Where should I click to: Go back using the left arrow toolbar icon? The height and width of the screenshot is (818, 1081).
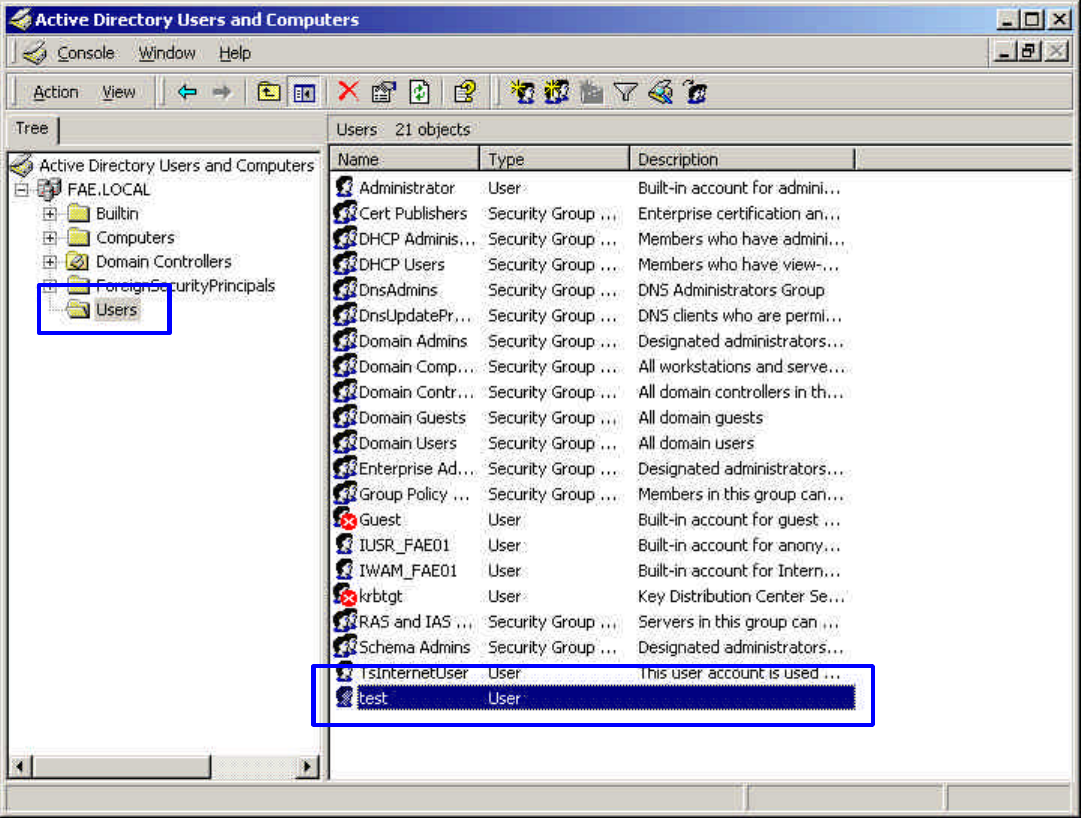point(187,92)
